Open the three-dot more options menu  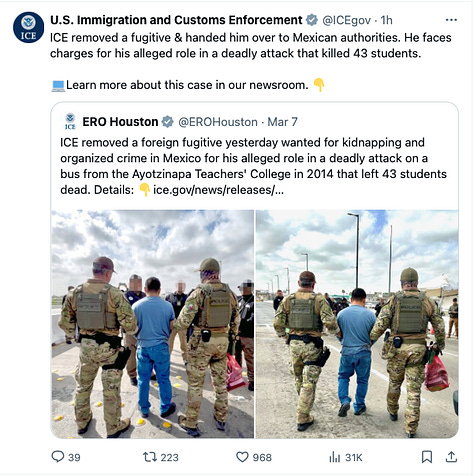451,20
